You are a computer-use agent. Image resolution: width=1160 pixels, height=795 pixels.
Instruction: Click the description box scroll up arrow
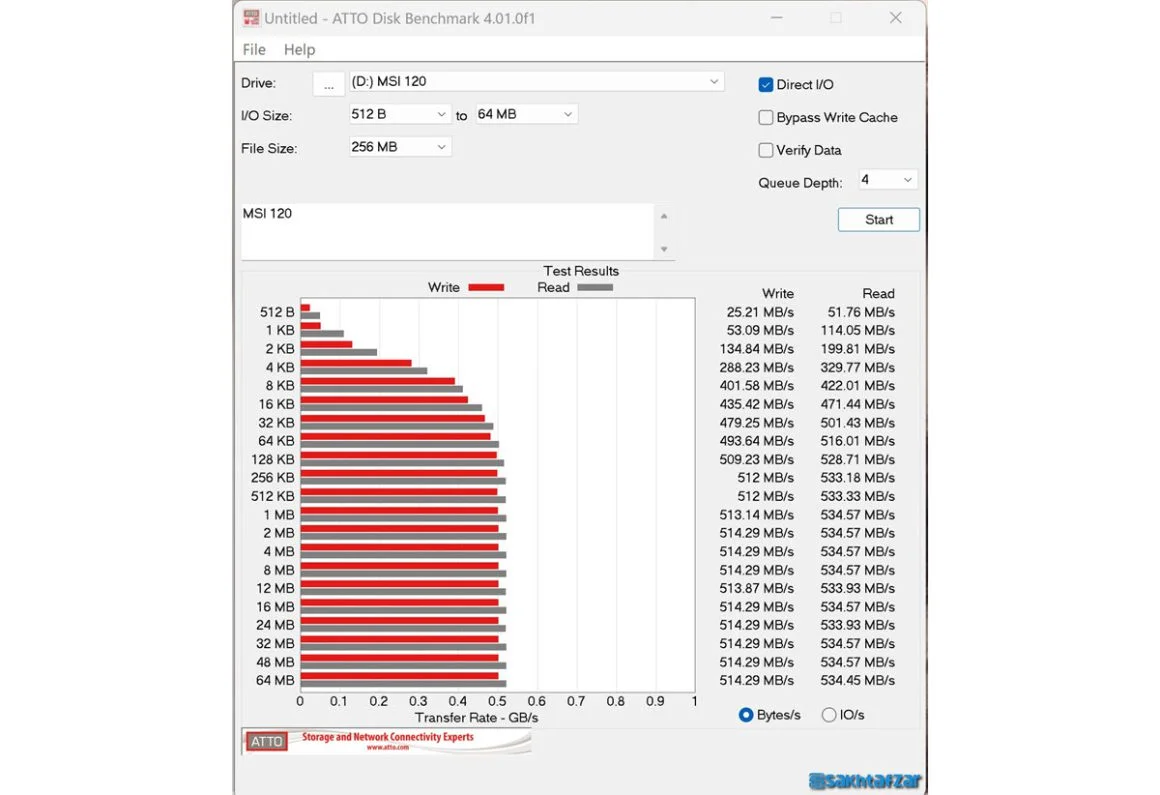coord(664,216)
